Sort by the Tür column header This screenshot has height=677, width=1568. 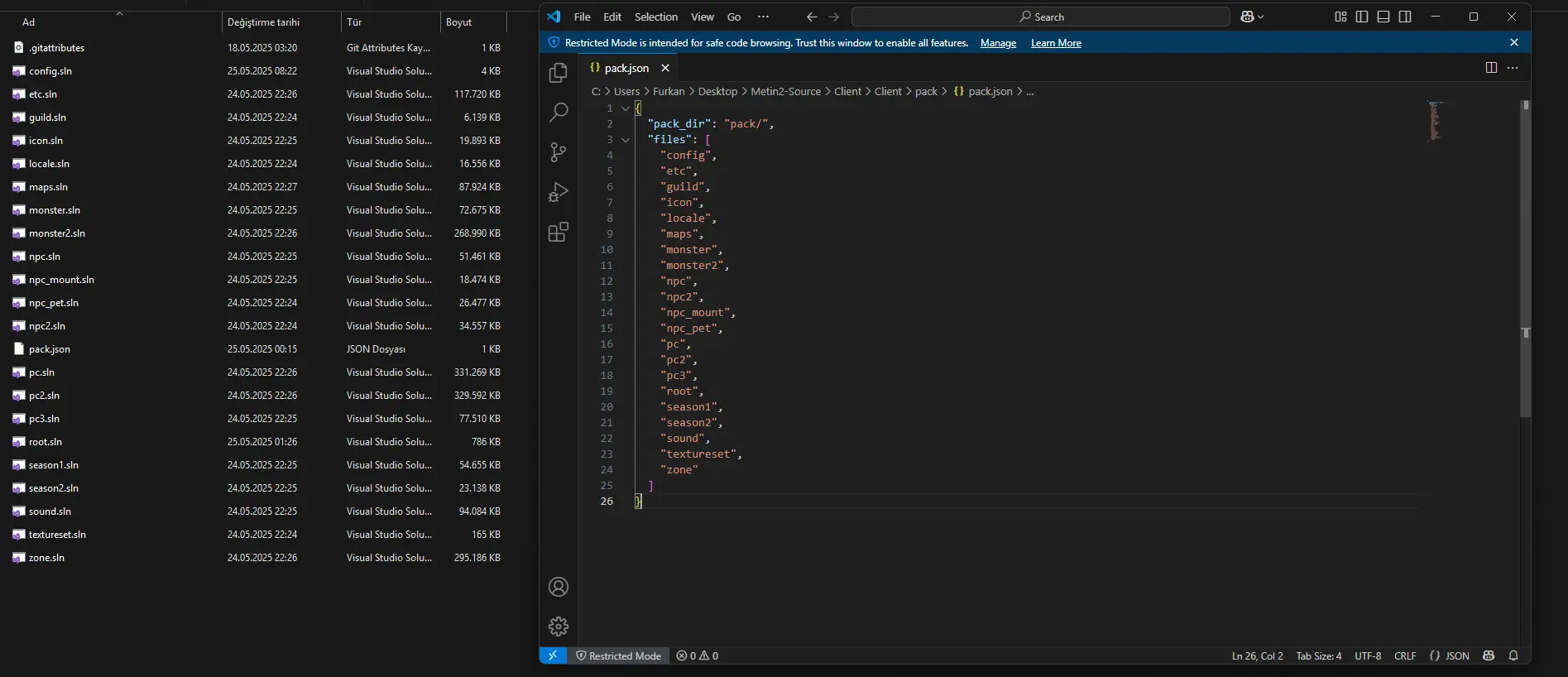(390, 22)
